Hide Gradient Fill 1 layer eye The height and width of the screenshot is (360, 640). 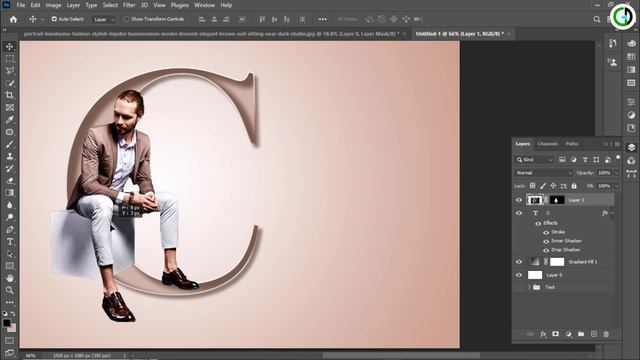519,262
